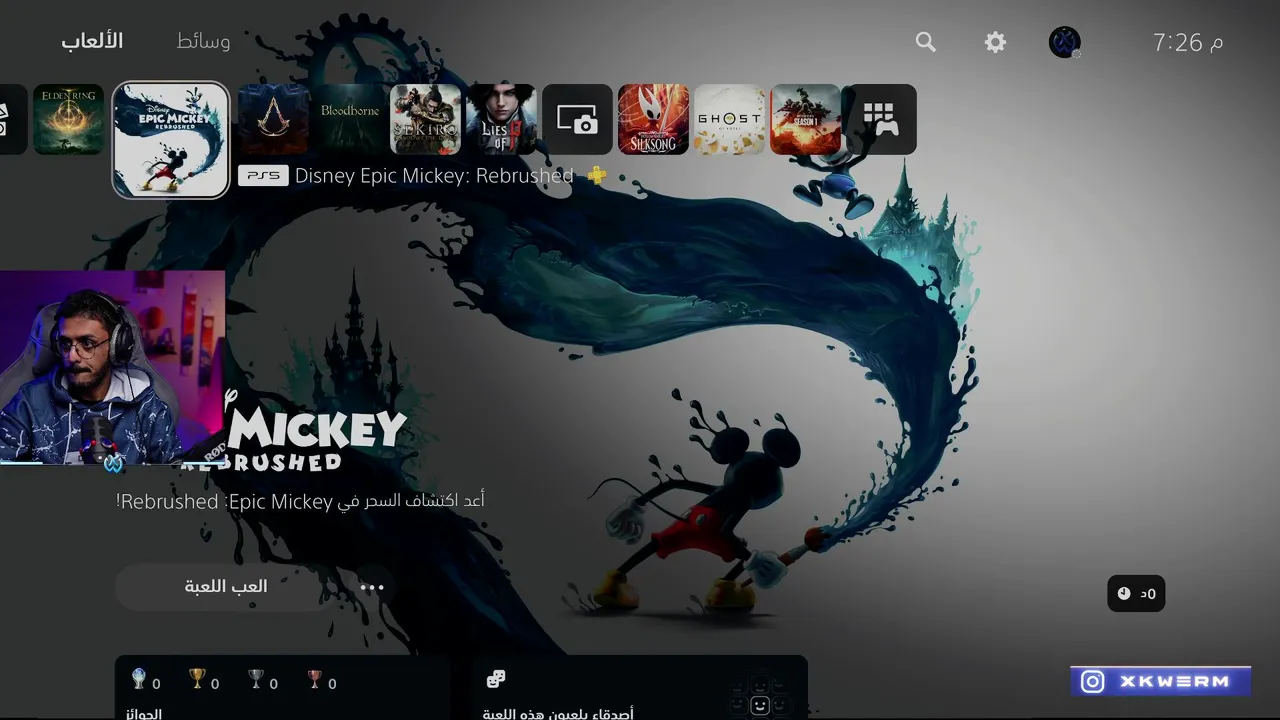Image resolution: width=1280 pixels, height=720 pixels.
Task: Select the Season 1 game tile
Action: (x=805, y=119)
